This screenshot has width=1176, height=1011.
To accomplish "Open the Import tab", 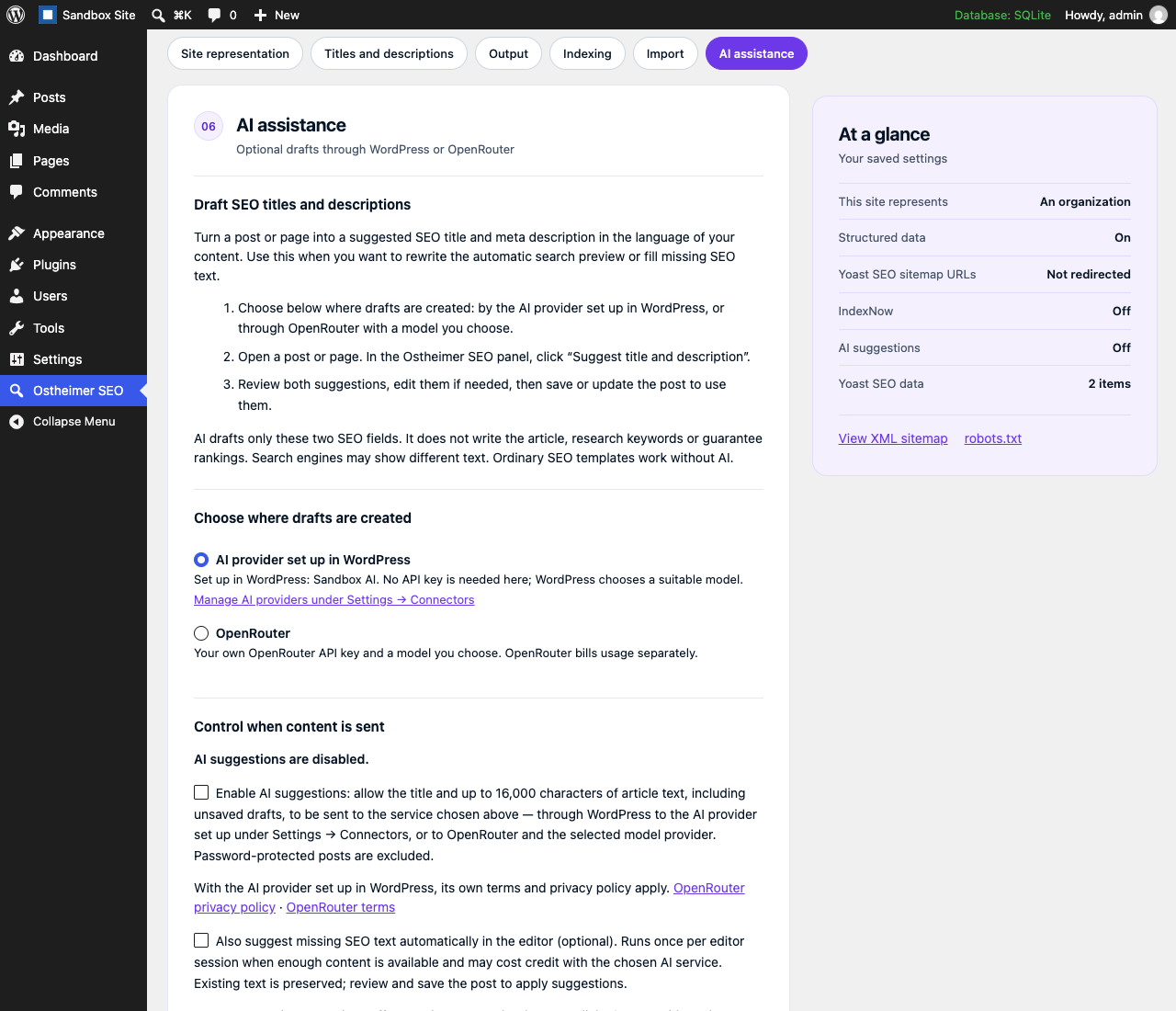I will [x=665, y=53].
